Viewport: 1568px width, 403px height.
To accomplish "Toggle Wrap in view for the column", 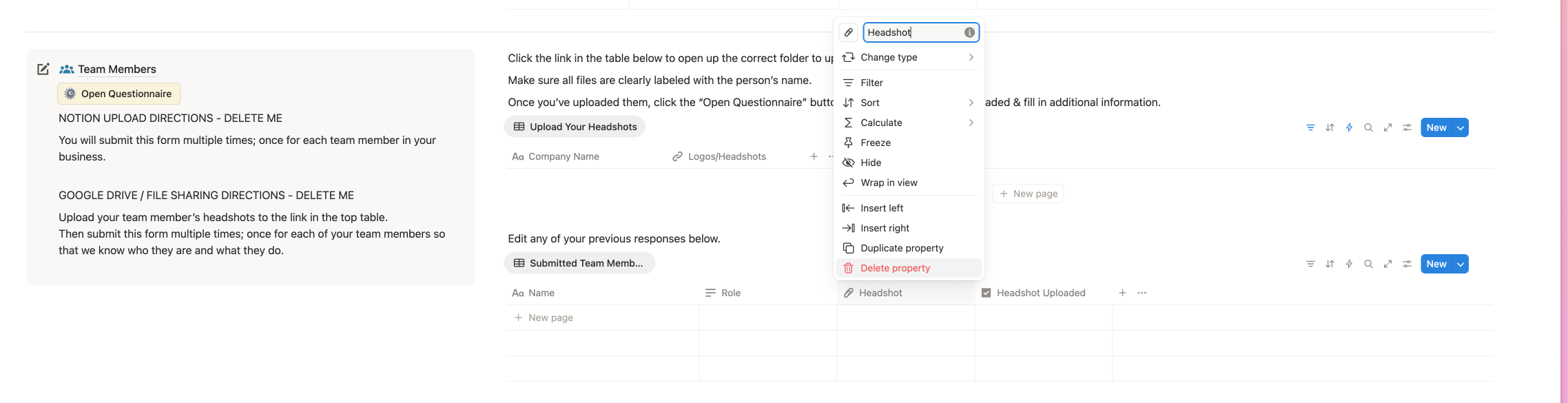I will point(889,183).
